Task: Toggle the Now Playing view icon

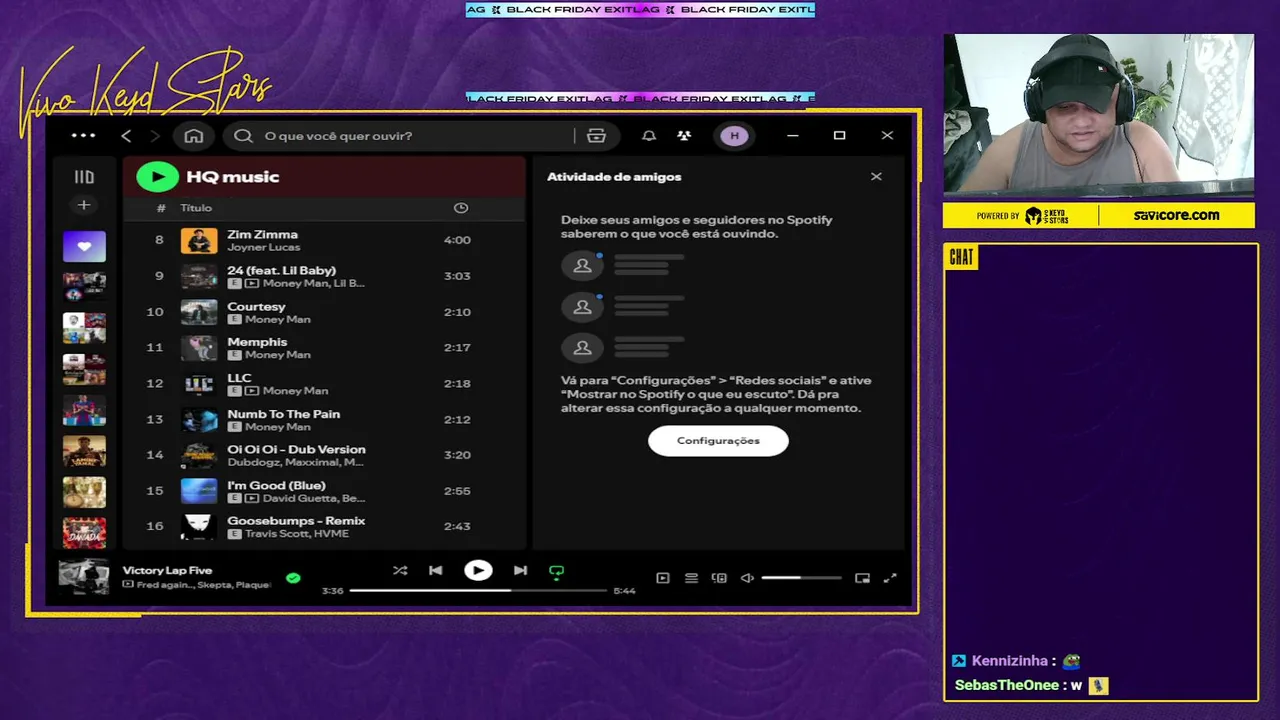Action: pyautogui.click(x=662, y=578)
